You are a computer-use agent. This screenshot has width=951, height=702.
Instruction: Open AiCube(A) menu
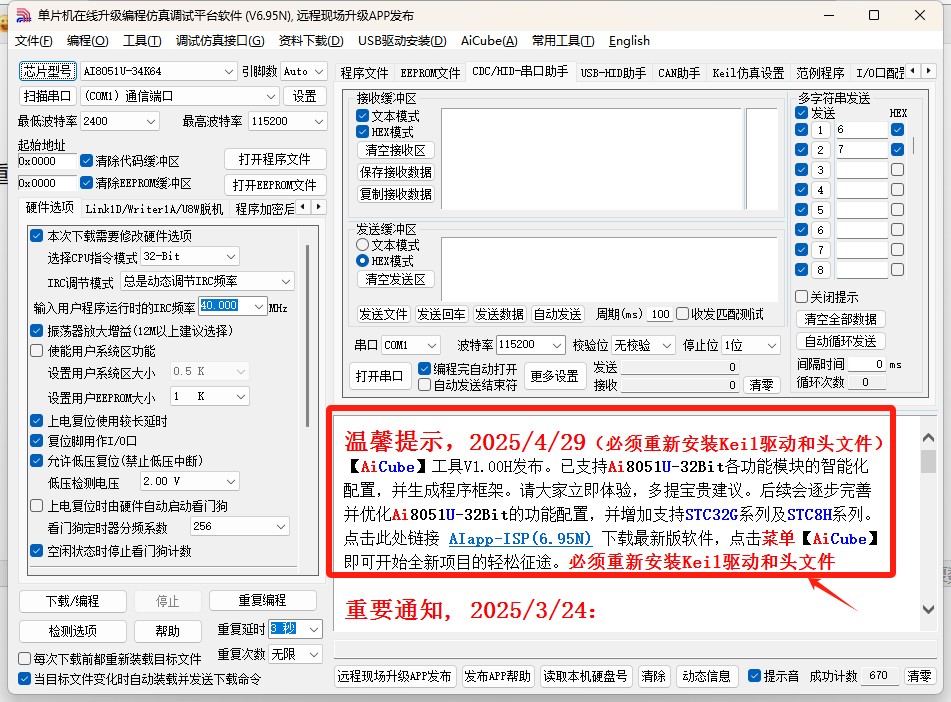(x=489, y=41)
